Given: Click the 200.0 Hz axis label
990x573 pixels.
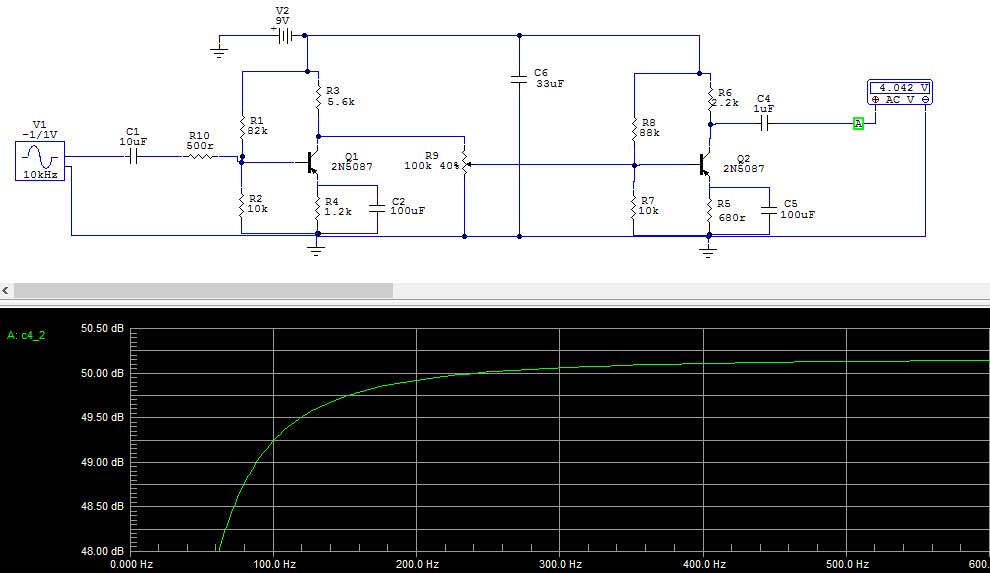Looking at the screenshot, I should click(x=417, y=564).
